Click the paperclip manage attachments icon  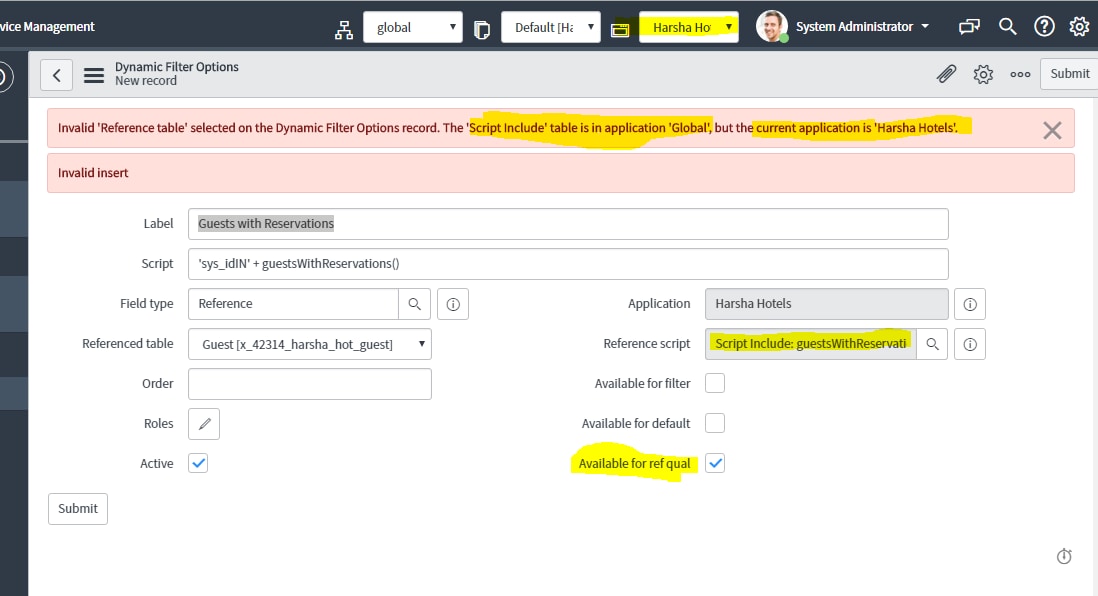pyautogui.click(x=946, y=74)
